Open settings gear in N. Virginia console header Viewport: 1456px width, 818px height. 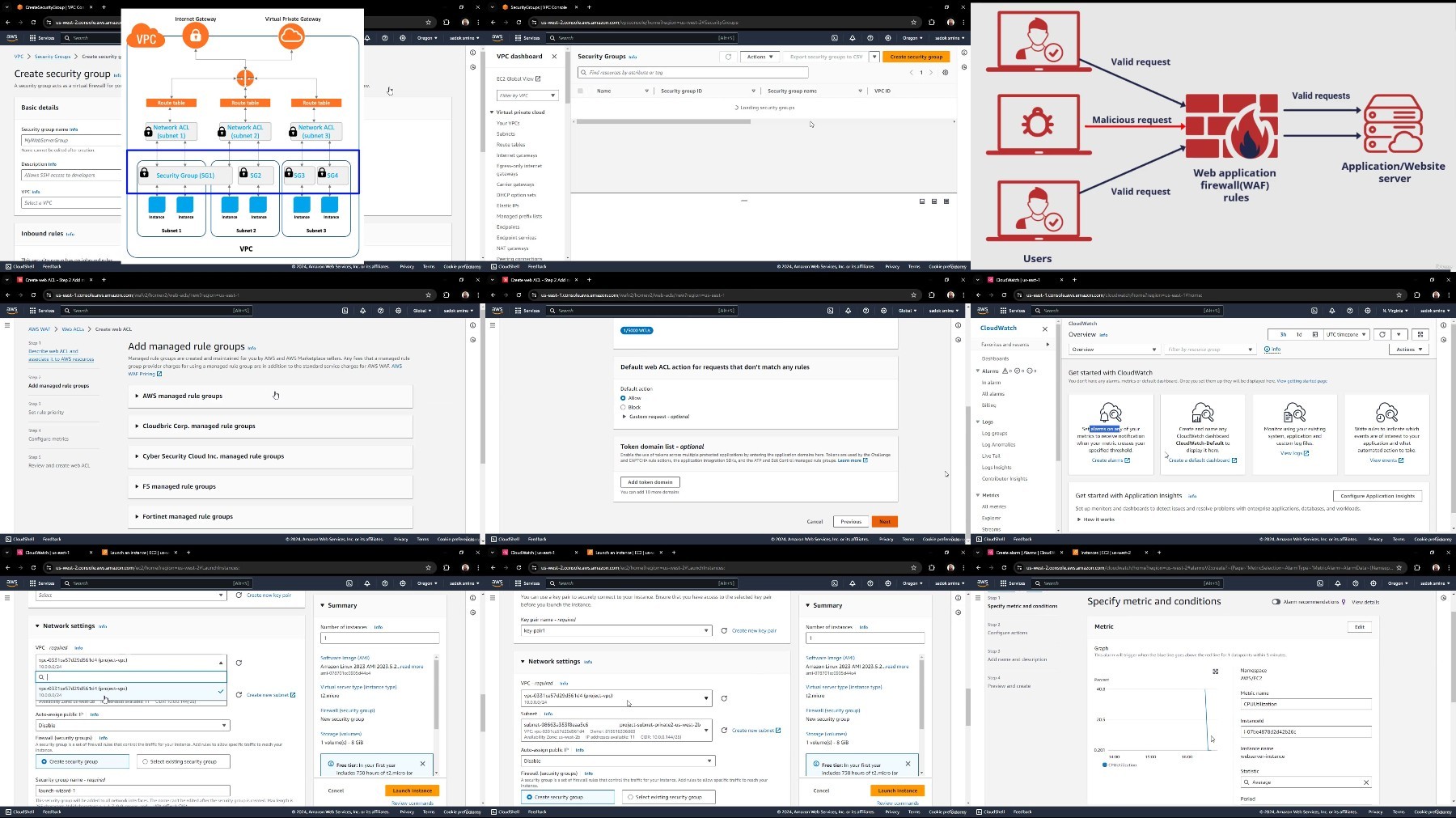(1369, 311)
